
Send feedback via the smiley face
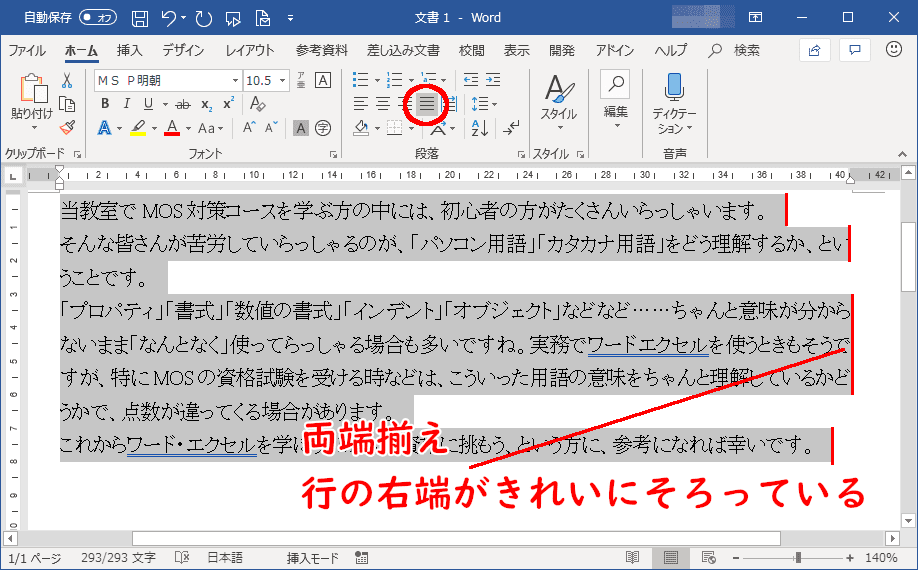pyautogui.click(x=893, y=50)
